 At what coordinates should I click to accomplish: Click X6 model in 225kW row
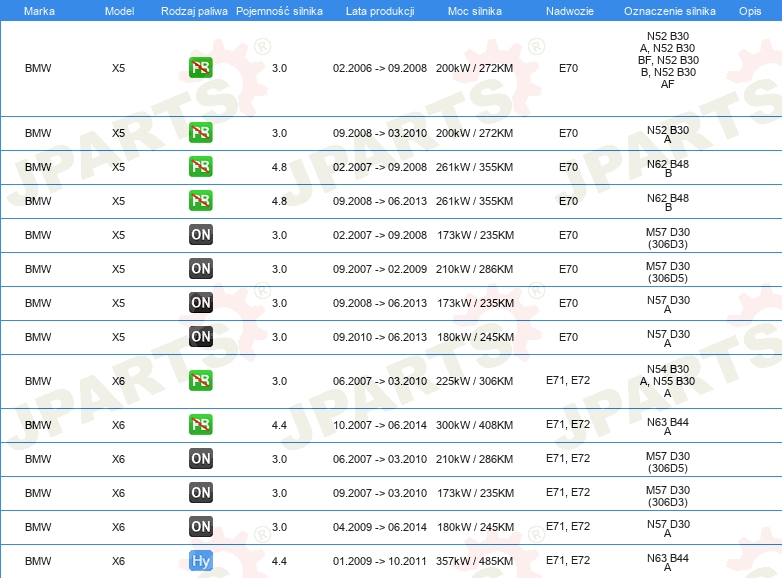(x=118, y=381)
